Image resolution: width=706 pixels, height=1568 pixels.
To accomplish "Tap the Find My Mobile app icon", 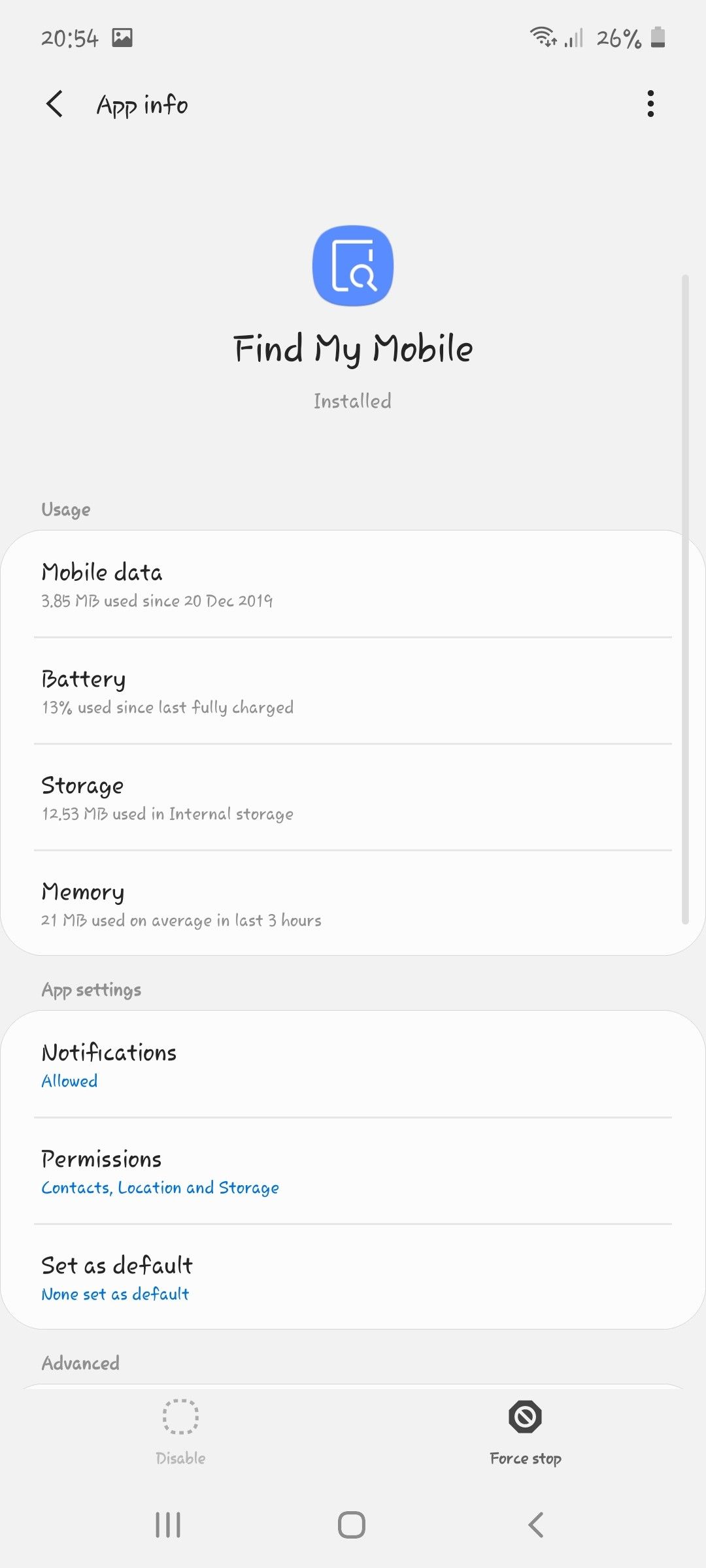I will pos(353,266).
